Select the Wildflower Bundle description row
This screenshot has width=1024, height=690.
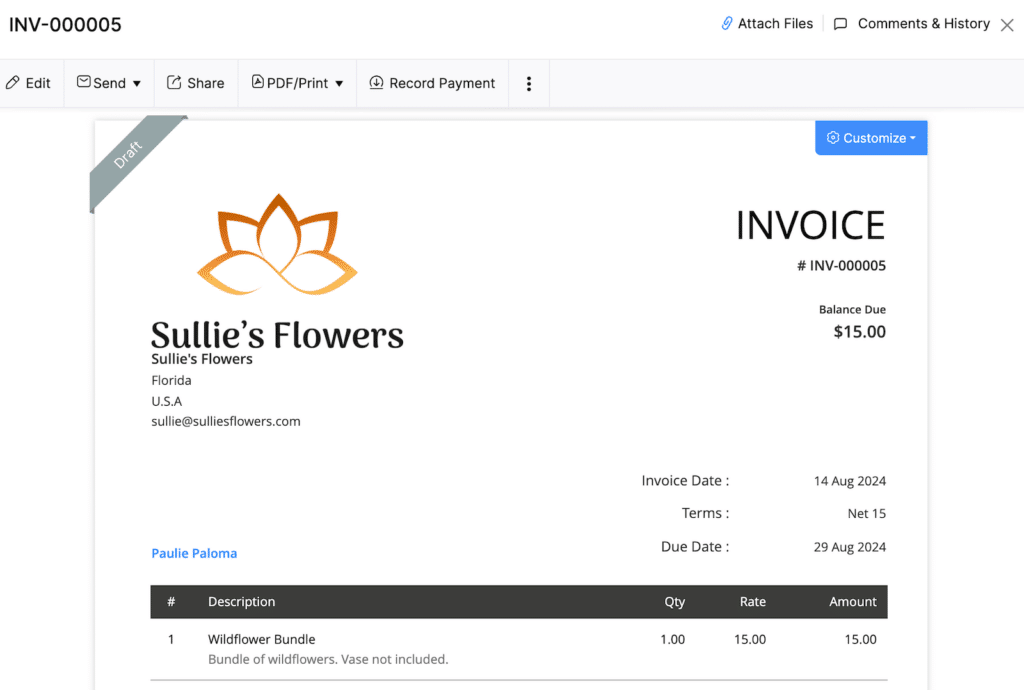pyautogui.click(x=261, y=639)
